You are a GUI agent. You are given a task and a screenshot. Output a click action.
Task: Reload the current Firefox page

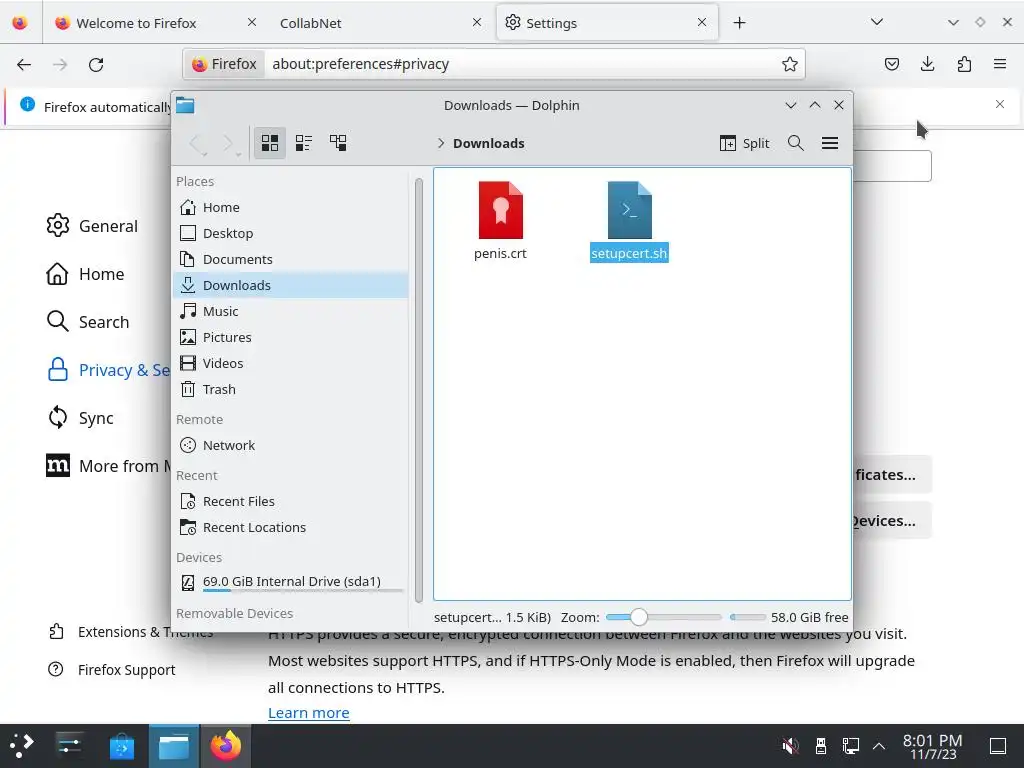96,64
